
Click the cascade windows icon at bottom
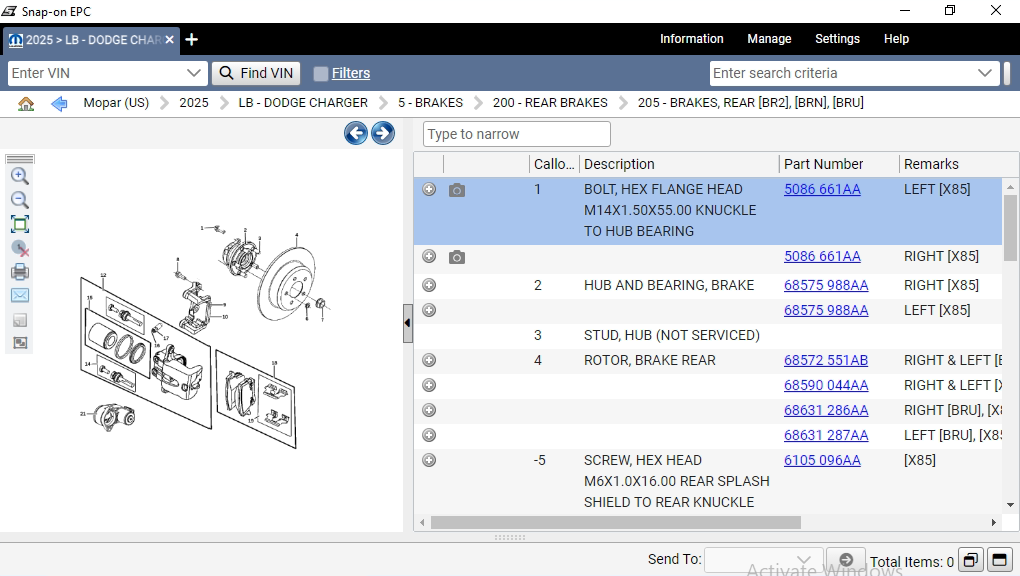(x=971, y=560)
